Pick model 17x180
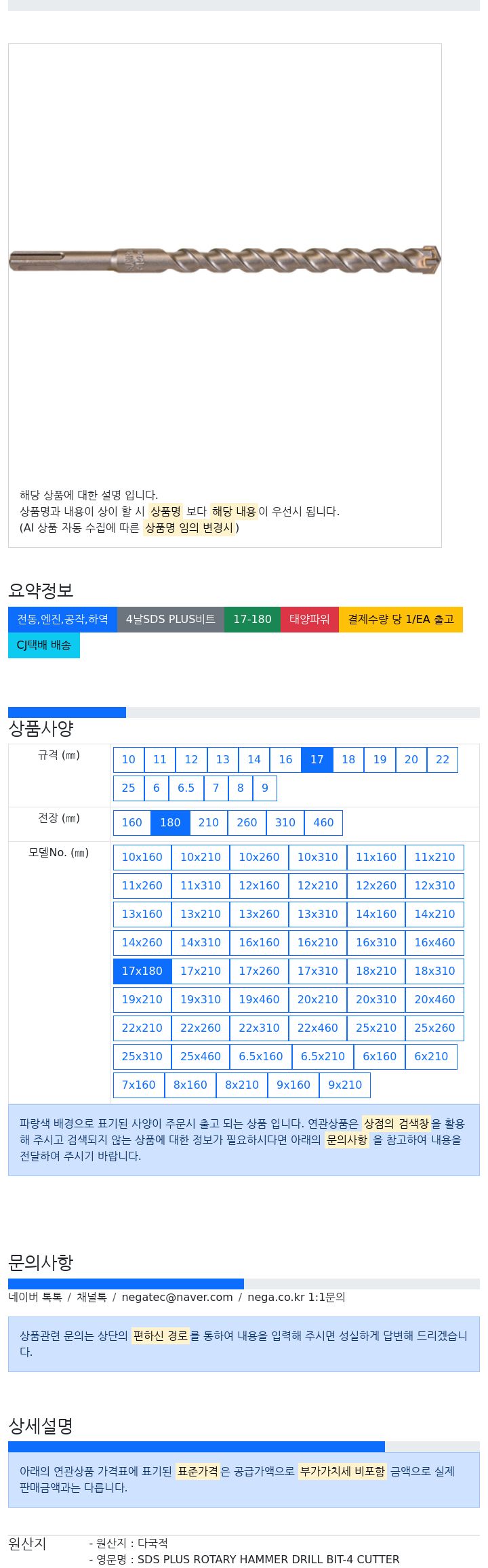 tap(142, 971)
